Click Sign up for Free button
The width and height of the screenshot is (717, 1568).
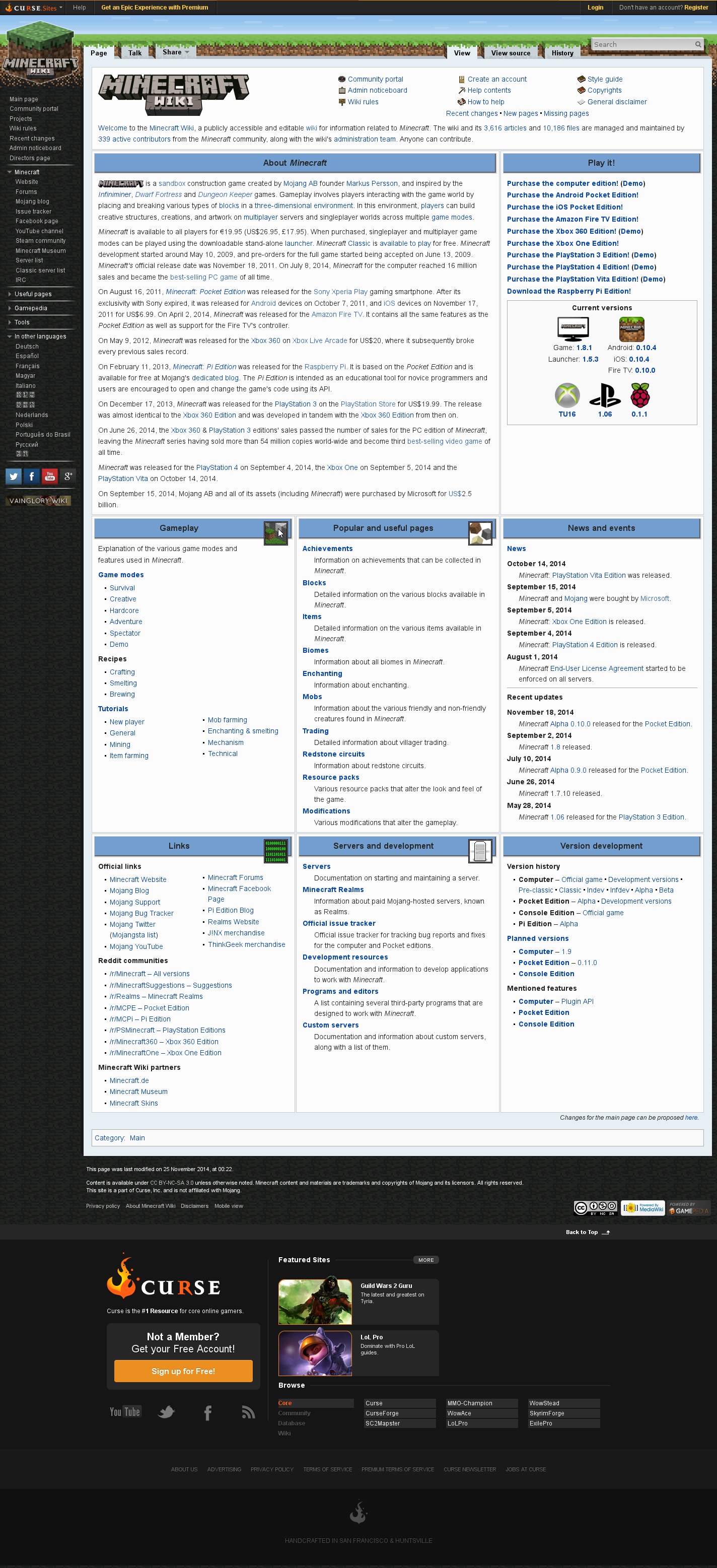[x=183, y=1371]
